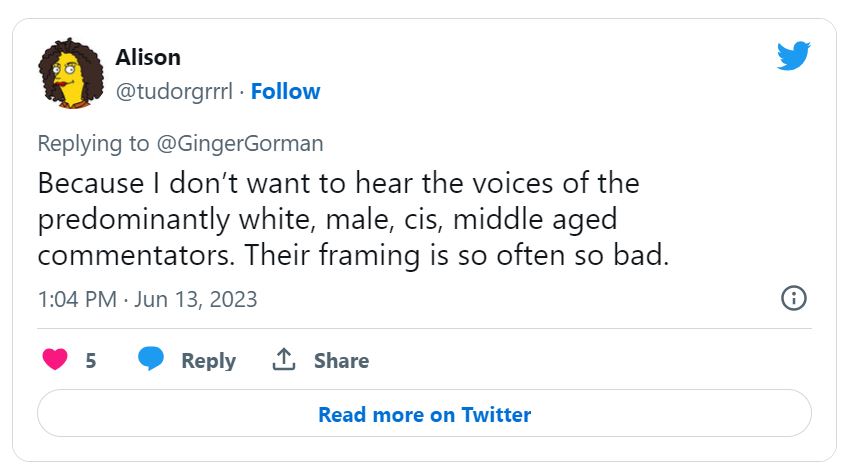Like the tweet with the heart icon
Viewport: 848px width, 474px height.
coord(55,360)
